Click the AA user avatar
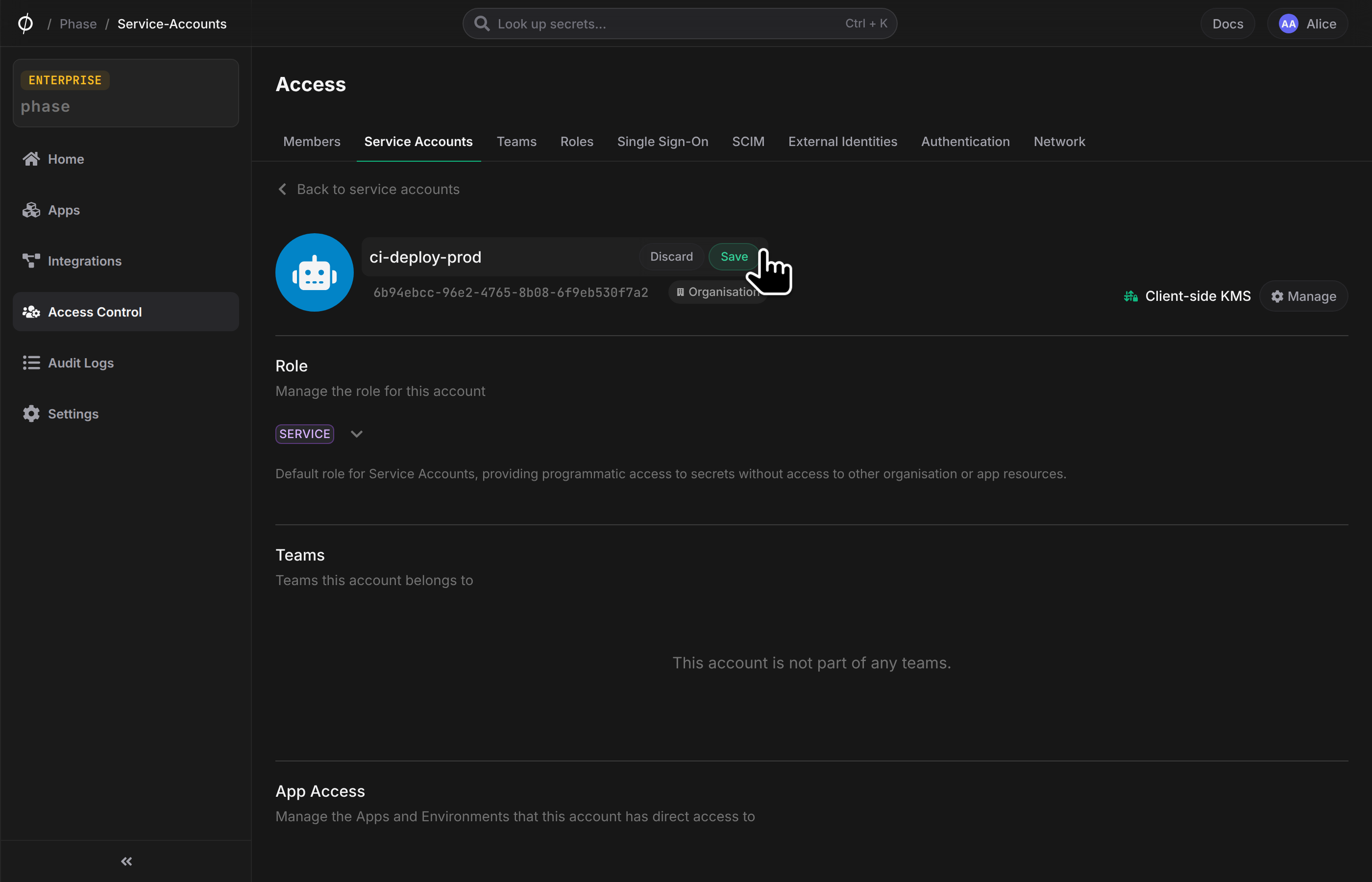 [x=1288, y=24]
